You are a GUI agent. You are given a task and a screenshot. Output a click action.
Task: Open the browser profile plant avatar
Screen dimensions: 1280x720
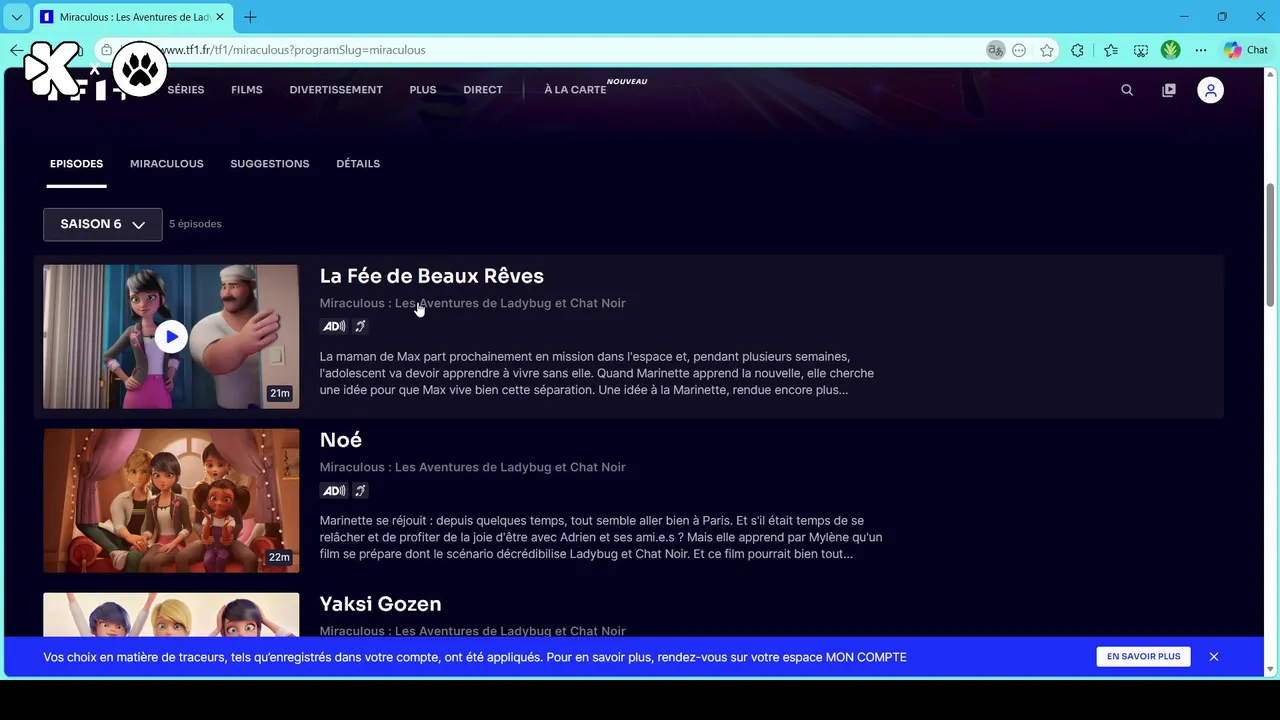pyautogui.click(x=1171, y=50)
